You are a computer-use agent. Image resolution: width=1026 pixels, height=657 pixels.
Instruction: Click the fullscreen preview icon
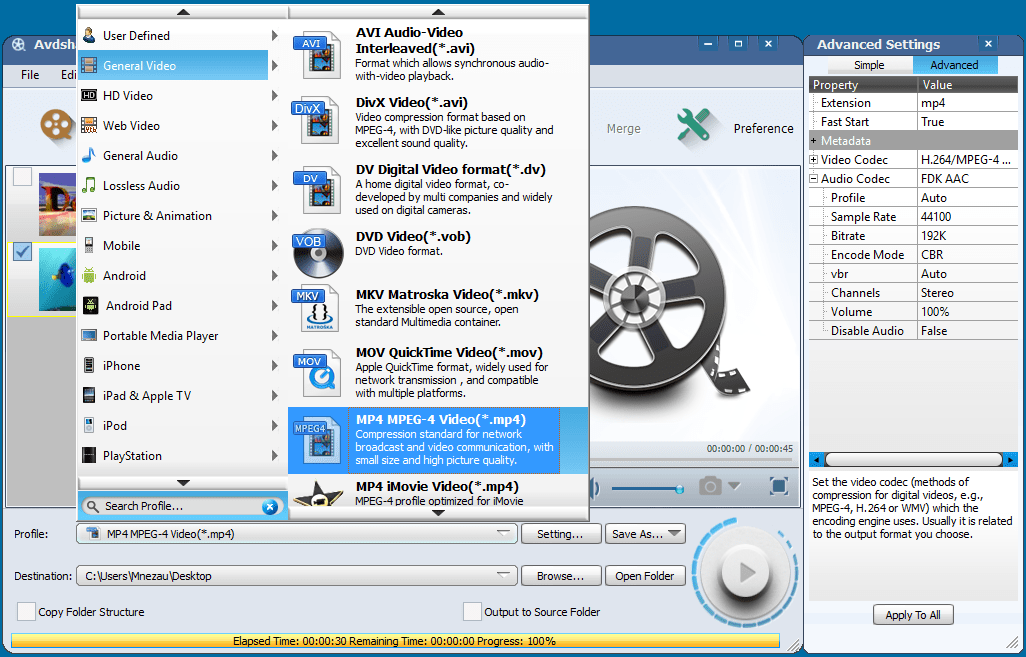778,487
